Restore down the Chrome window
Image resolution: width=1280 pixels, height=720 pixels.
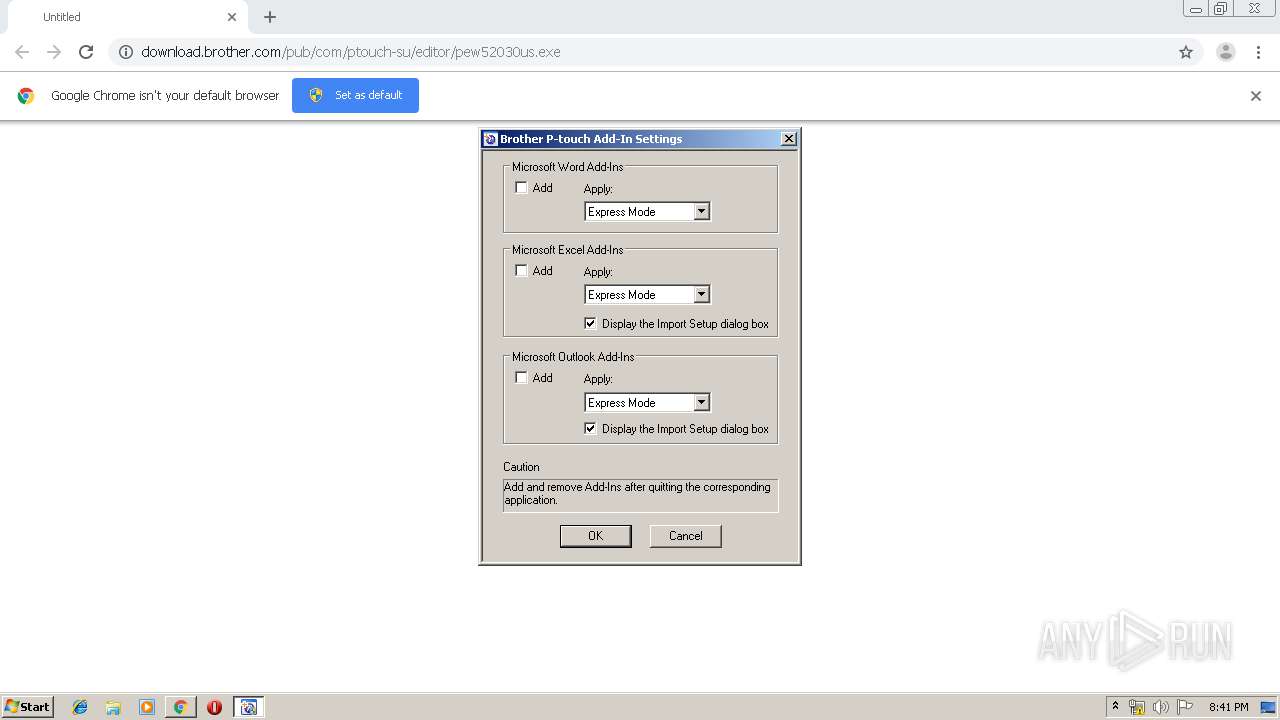click(x=1221, y=9)
